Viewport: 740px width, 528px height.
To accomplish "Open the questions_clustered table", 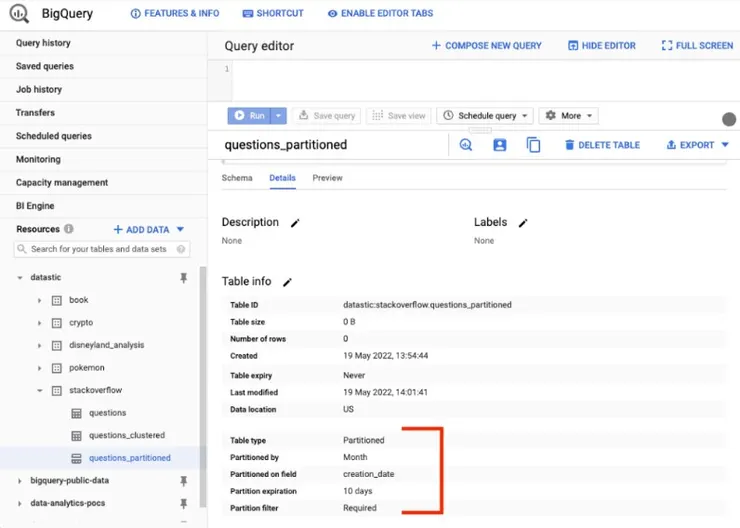I will (126, 435).
